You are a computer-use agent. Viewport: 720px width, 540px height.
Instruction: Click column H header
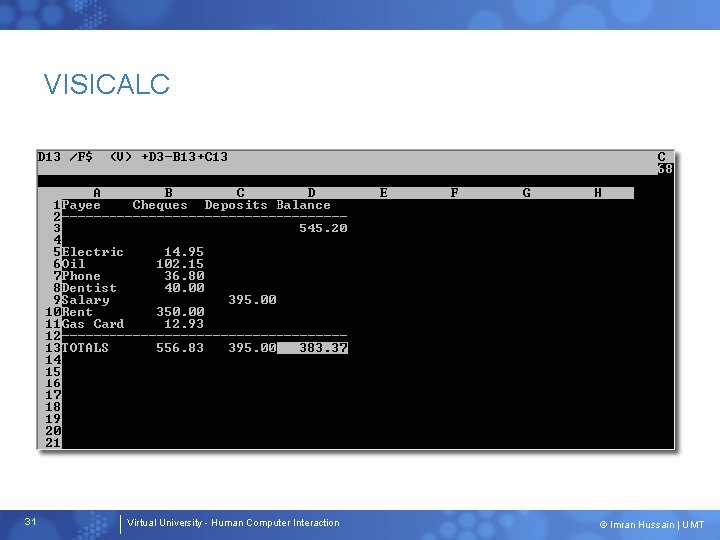click(x=598, y=193)
